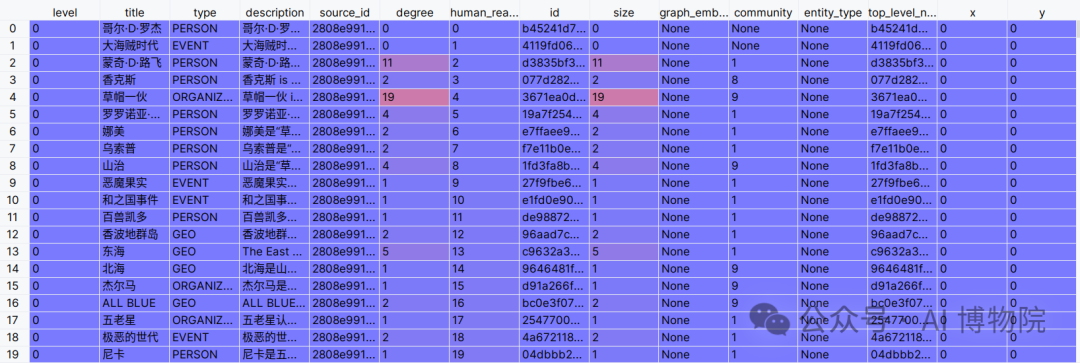Click top_level_n cell 077d282... in 香克斯 row

pos(904,79)
